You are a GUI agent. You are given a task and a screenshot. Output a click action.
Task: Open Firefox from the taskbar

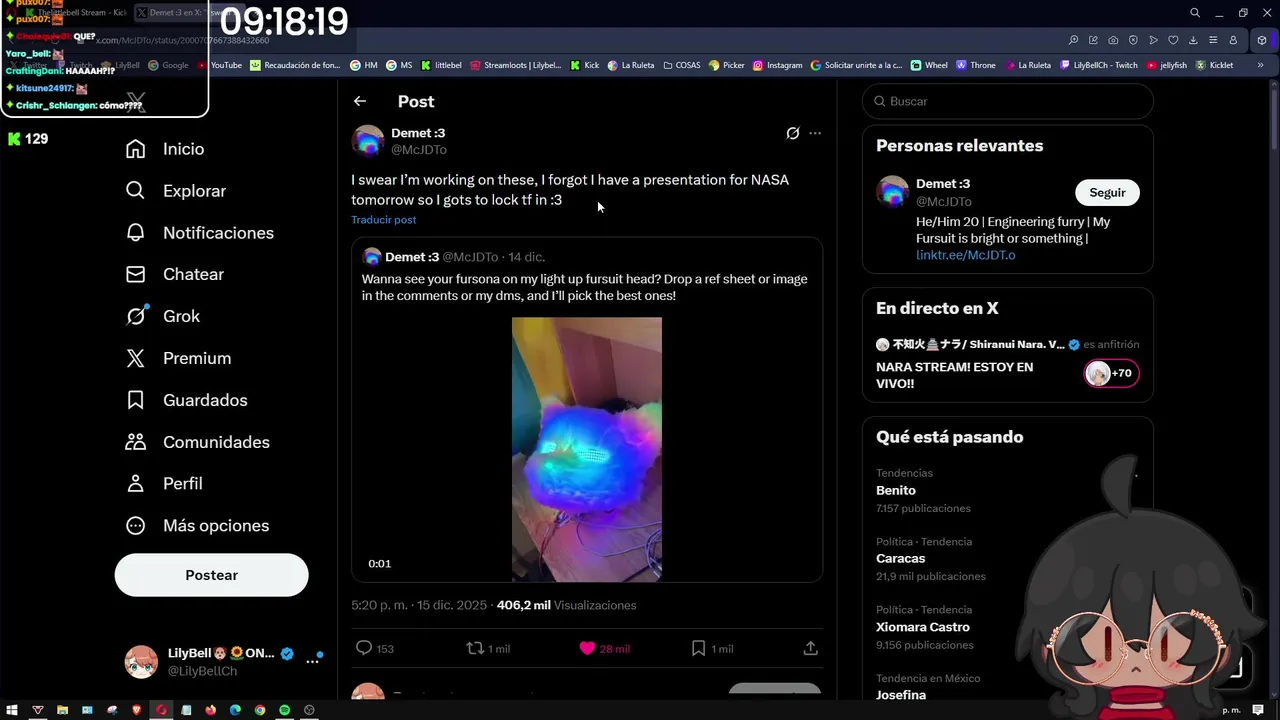tap(210, 710)
